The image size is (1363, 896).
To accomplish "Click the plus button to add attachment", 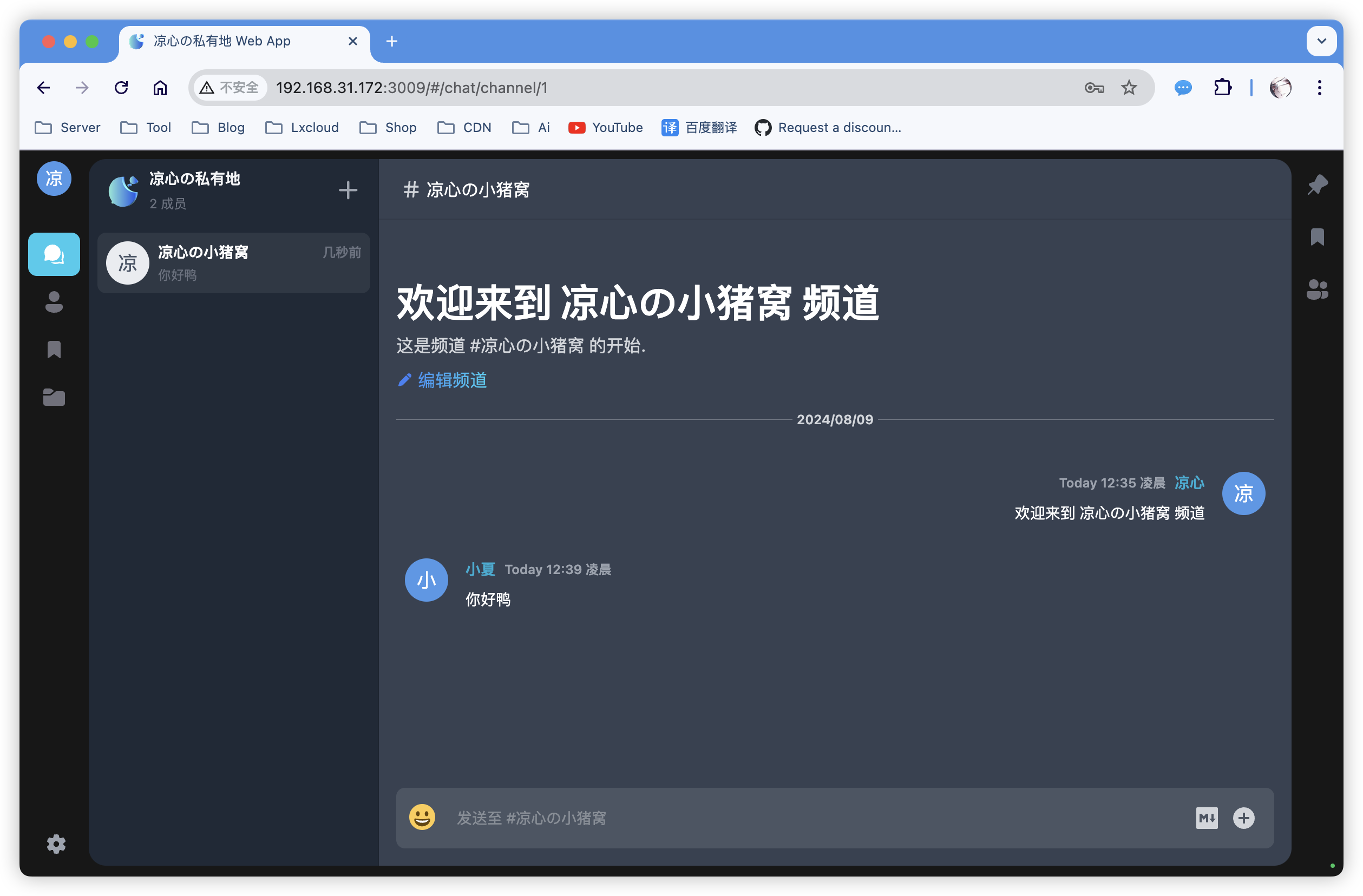I will 1243,818.
